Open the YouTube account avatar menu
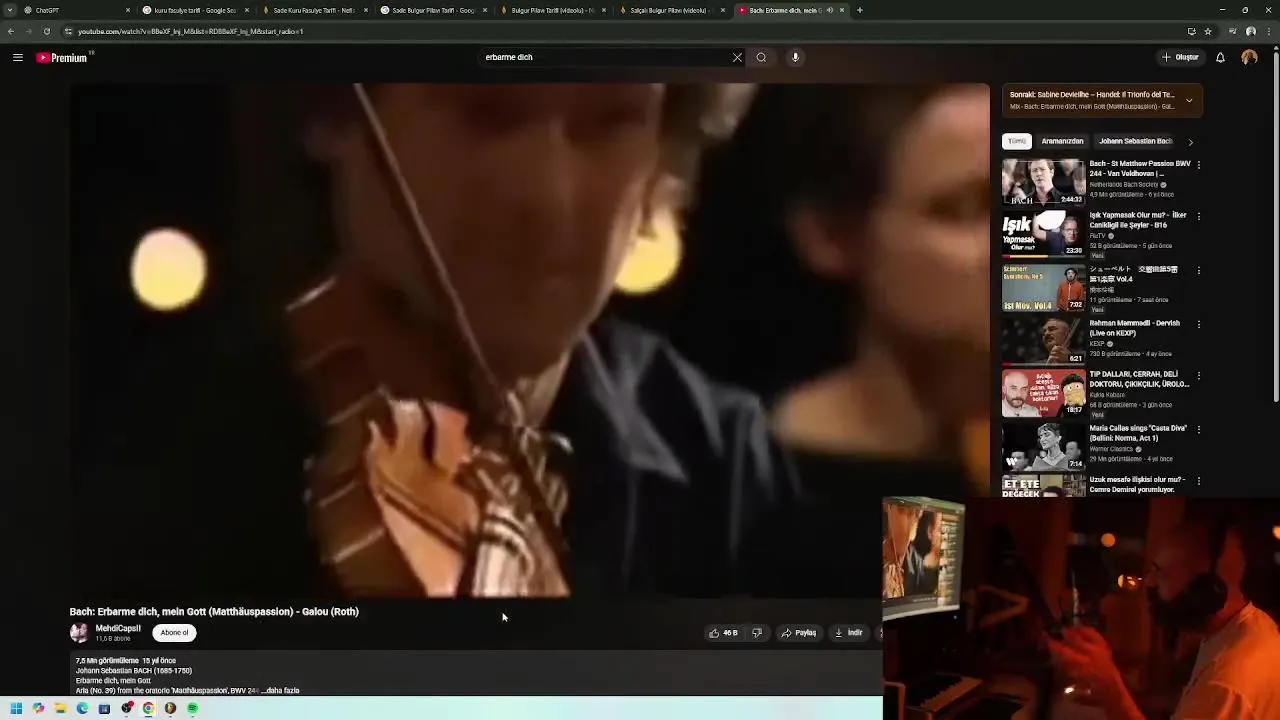Viewport: 1280px width, 720px height. coord(1249,57)
